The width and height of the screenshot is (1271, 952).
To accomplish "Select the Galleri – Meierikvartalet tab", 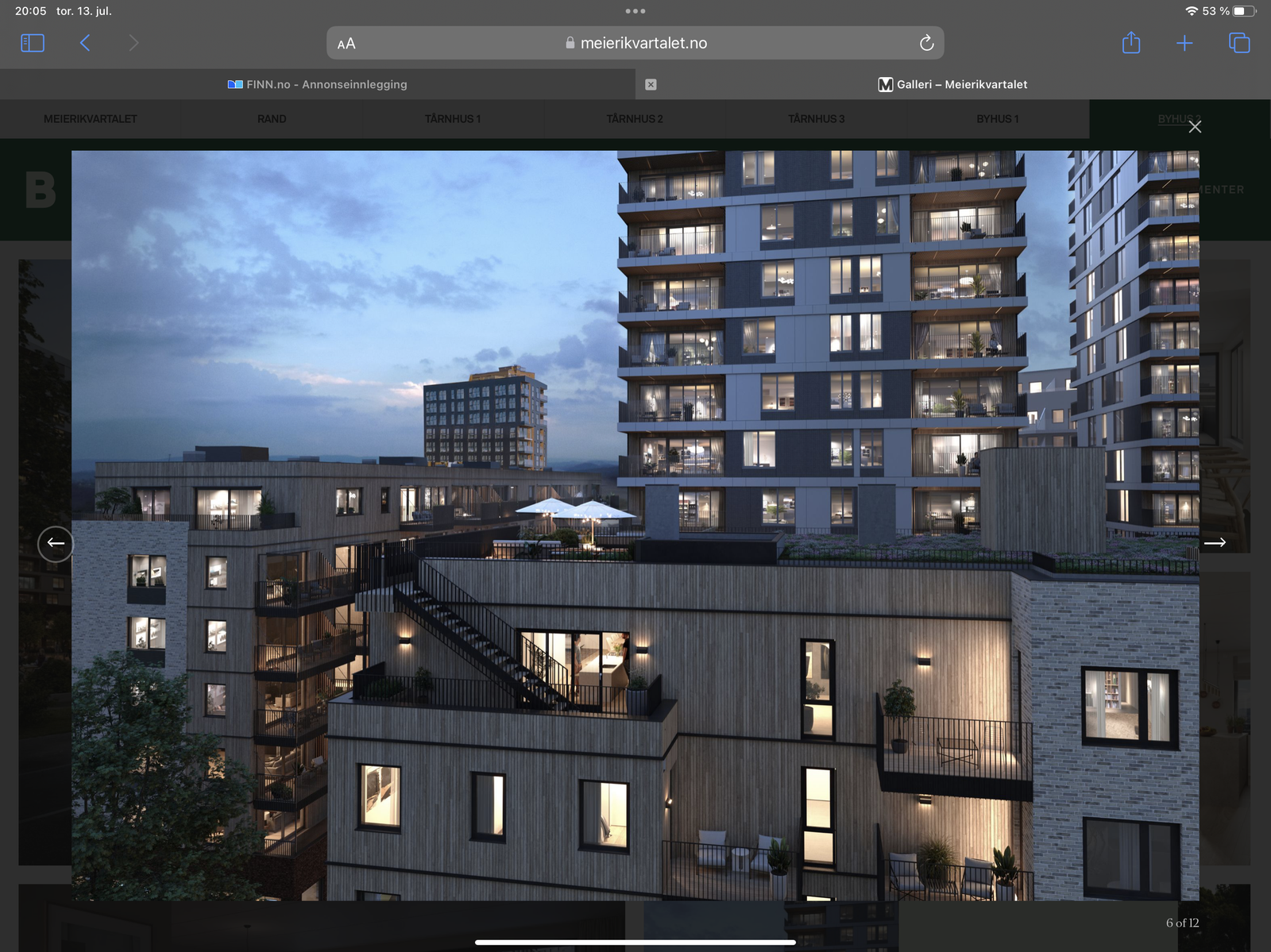I will coord(953,84).
